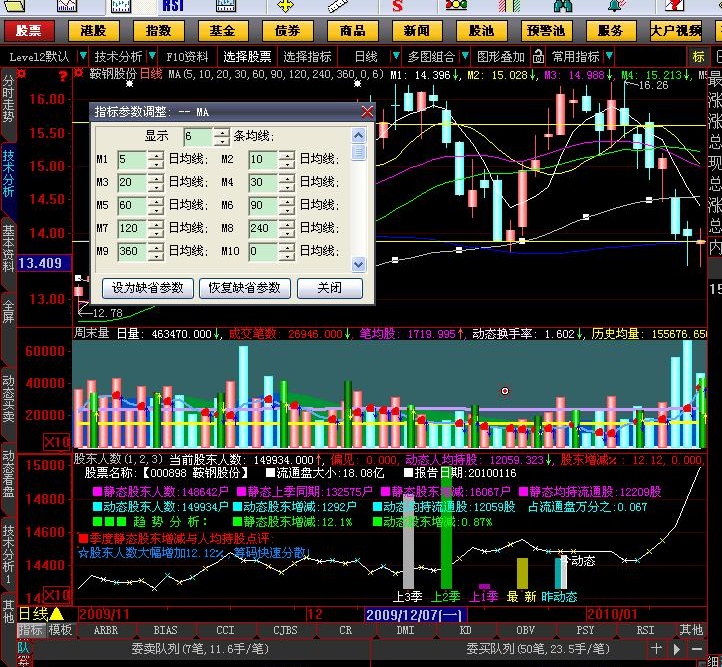
Task: Increase the M5 day value stepper
Action: coord(156,201)
